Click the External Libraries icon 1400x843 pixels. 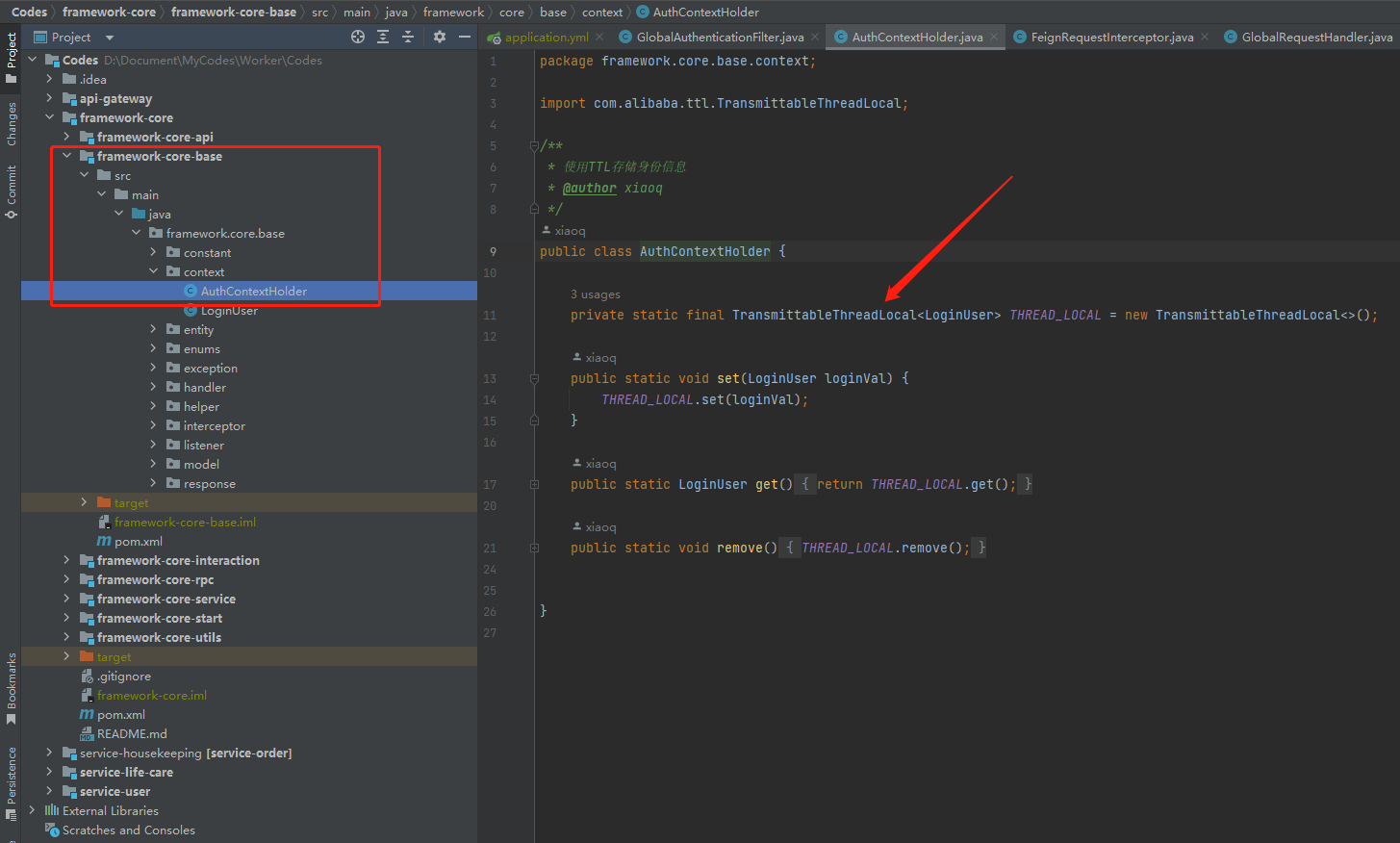coord(52,810)
